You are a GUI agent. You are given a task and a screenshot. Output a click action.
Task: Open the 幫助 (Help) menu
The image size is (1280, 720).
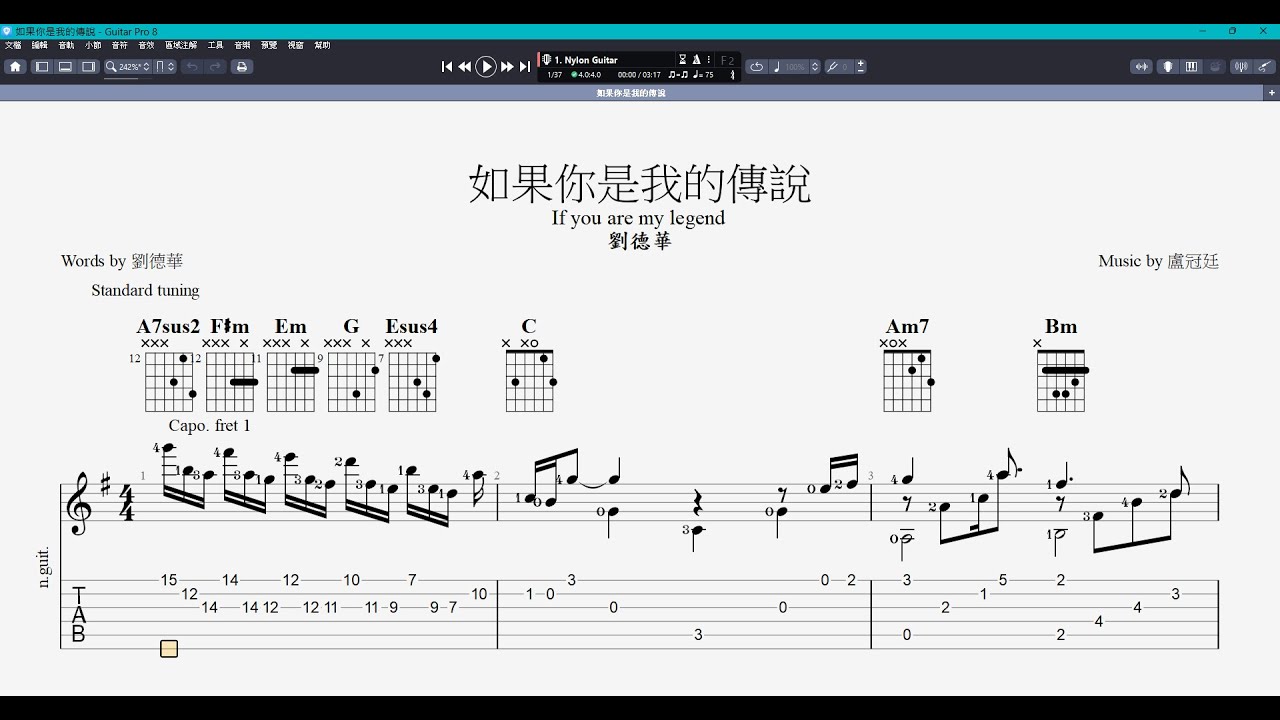322,45
